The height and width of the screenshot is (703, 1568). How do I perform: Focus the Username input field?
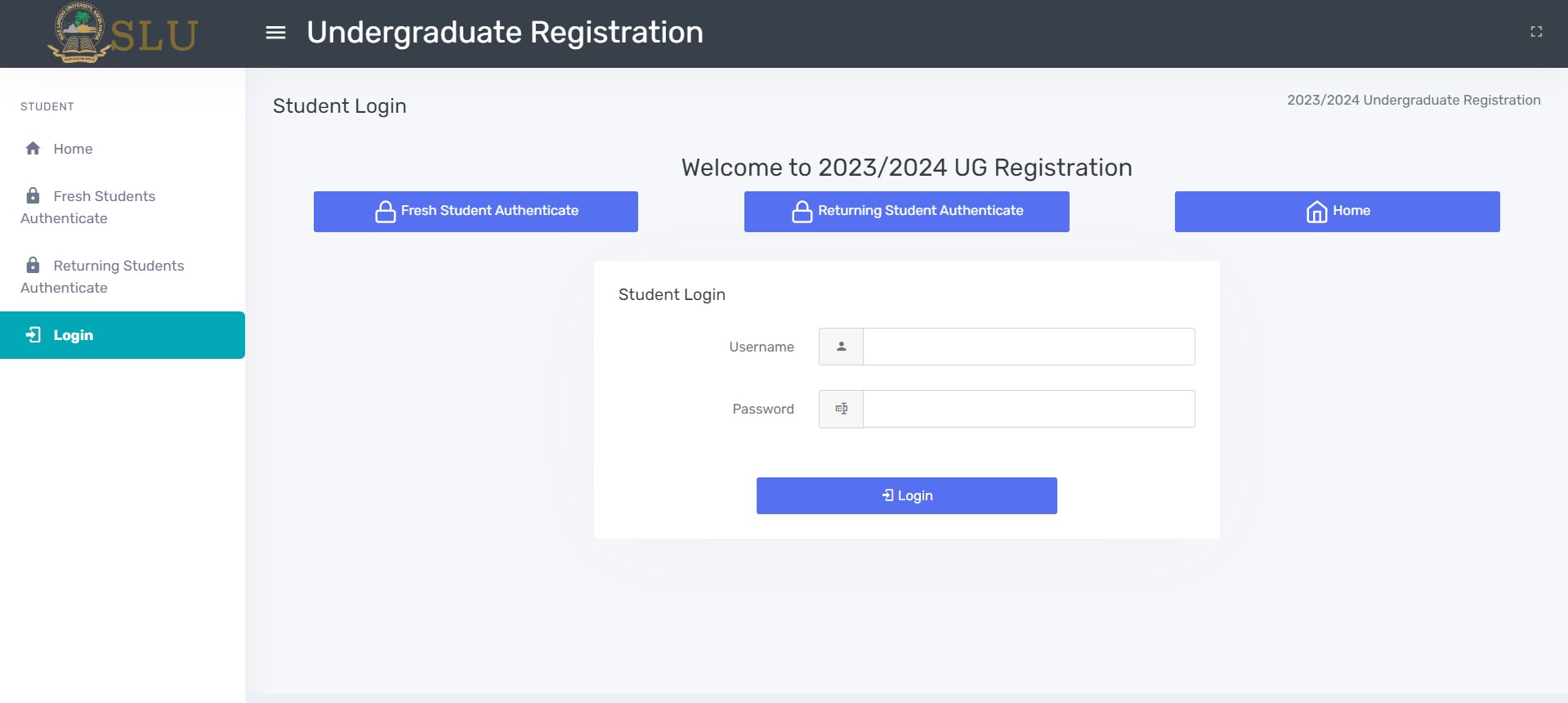[x=1029, y=347]
